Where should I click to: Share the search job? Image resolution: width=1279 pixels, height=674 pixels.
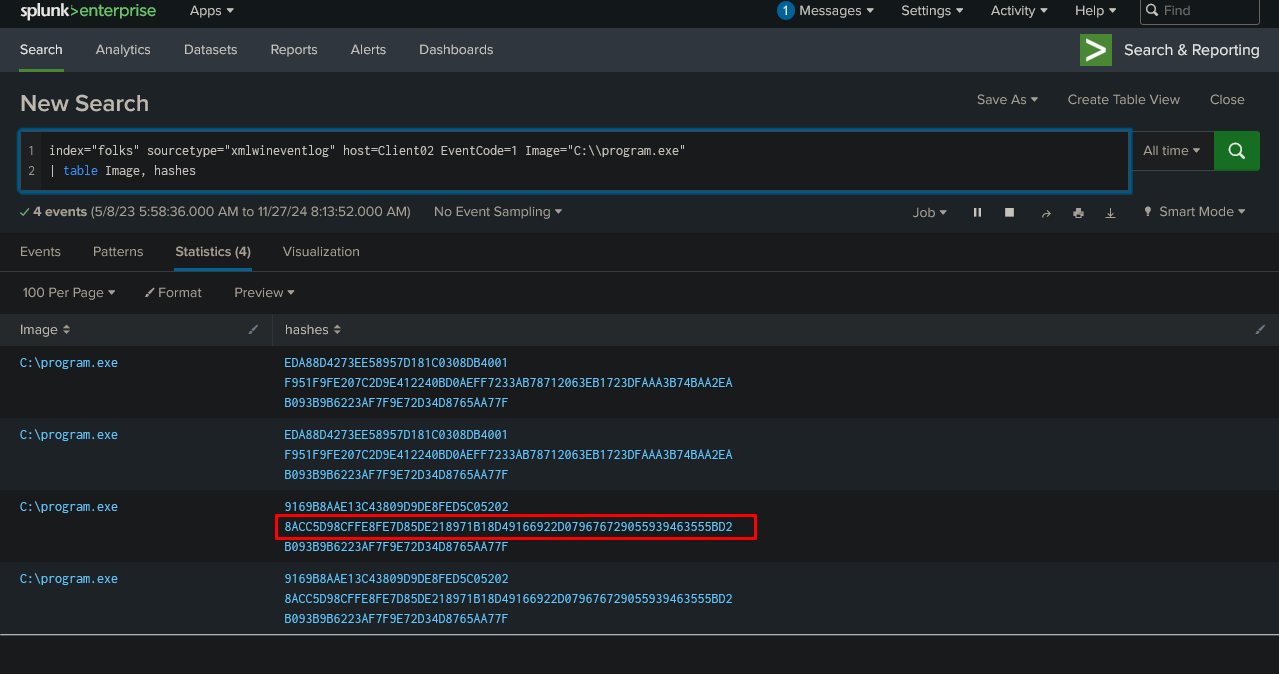(x=1046, y=212)
